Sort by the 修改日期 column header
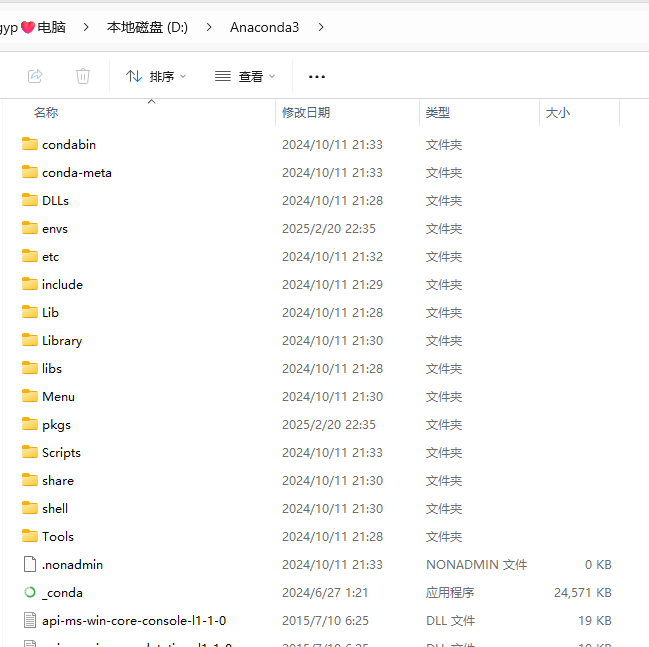649x647 pixels. [x=306, y=113]
